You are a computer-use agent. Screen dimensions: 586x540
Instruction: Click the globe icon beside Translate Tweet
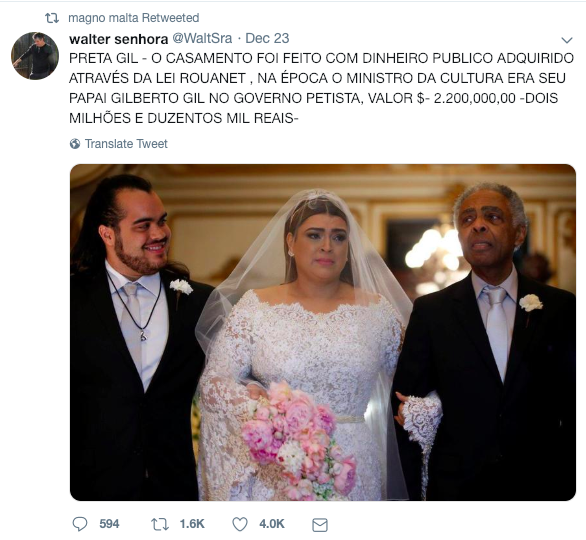[75, 144]
